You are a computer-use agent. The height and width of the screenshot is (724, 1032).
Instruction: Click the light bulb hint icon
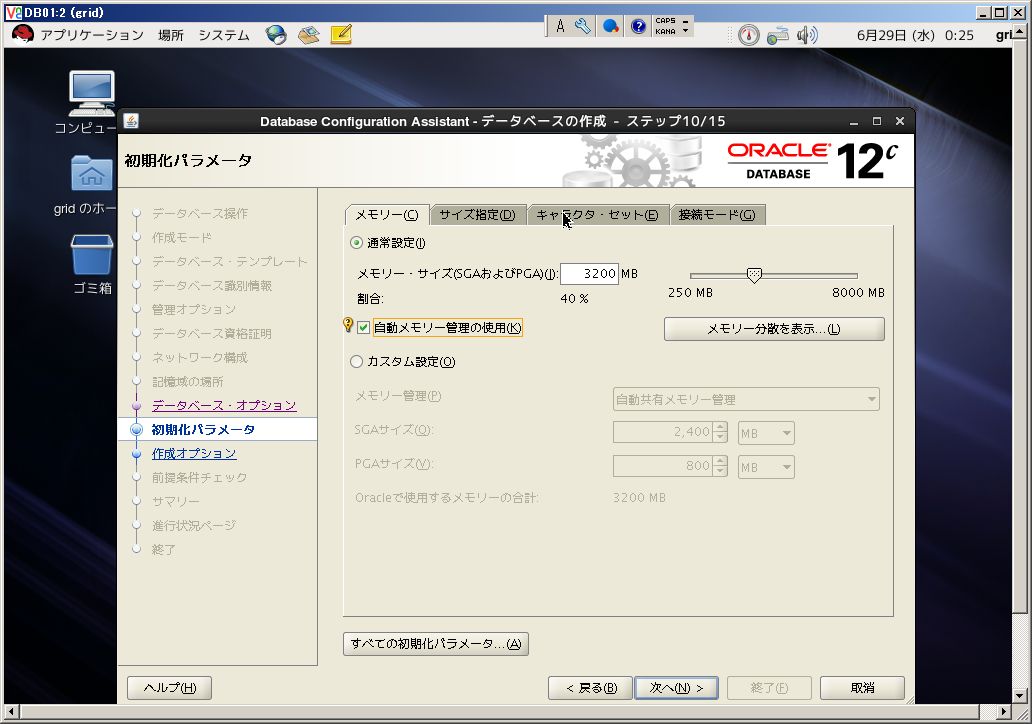click(x=348, y=324)
